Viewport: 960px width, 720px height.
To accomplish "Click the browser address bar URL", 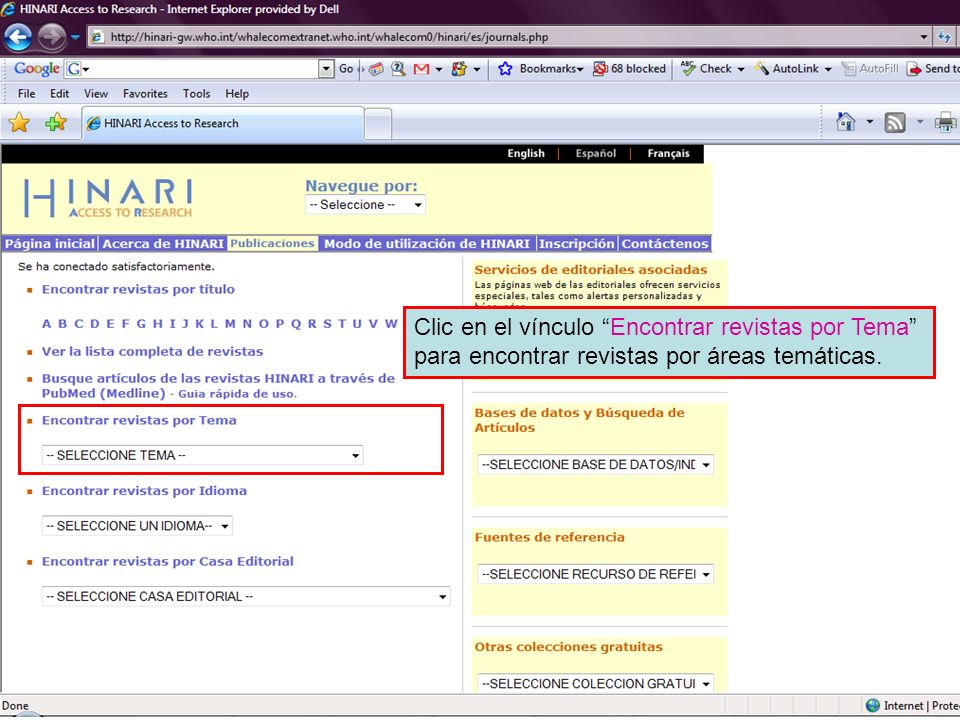I will 329,37.
